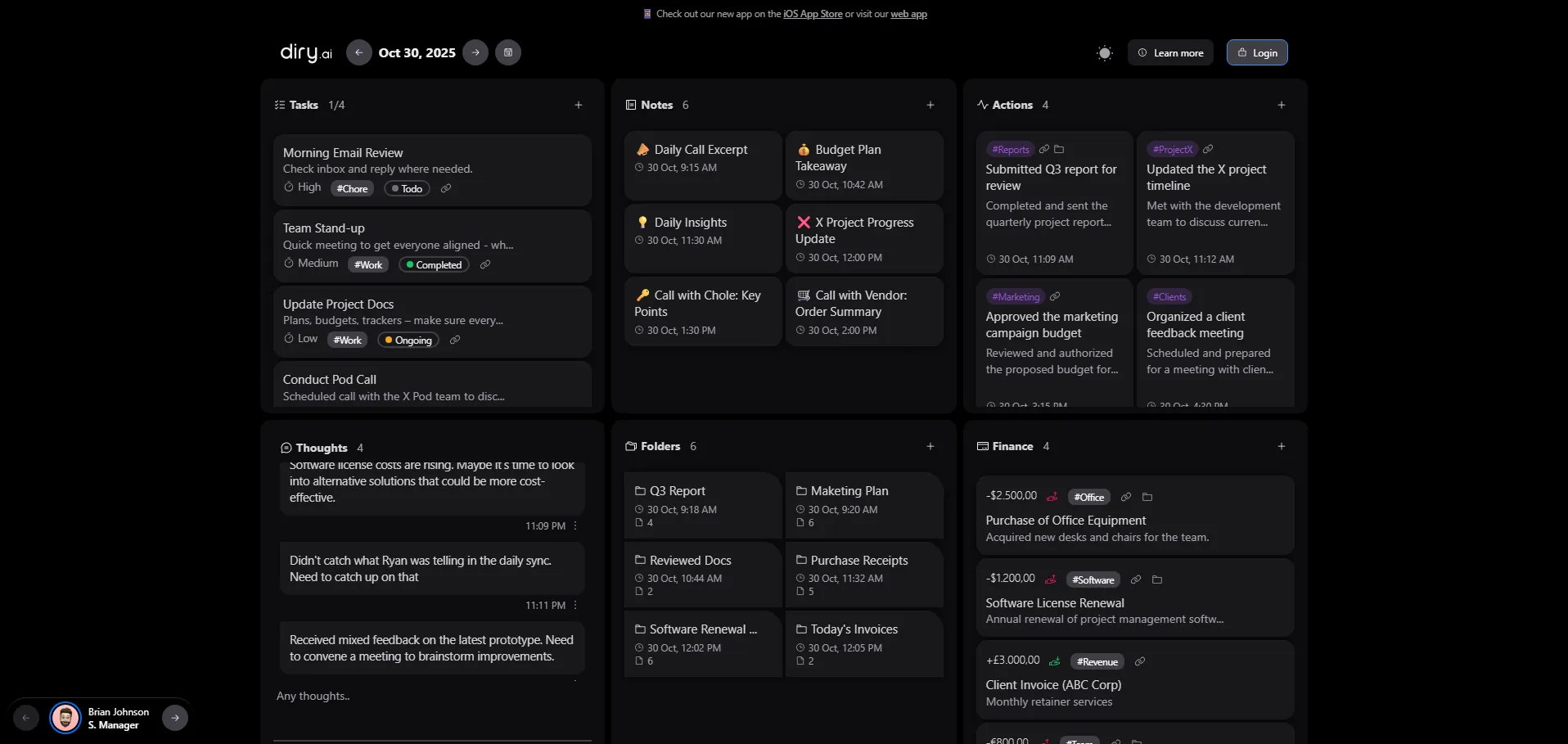Open options menu for 11:09 PM thought
The image size is (1568, 744).
pyautogui.click(x=575, y=525)
